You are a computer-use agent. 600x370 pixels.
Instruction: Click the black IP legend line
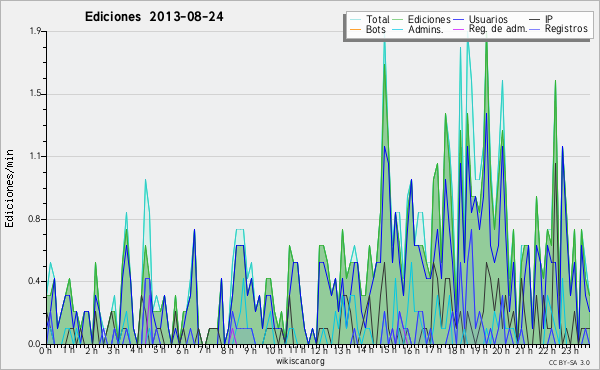pos(535,20)
